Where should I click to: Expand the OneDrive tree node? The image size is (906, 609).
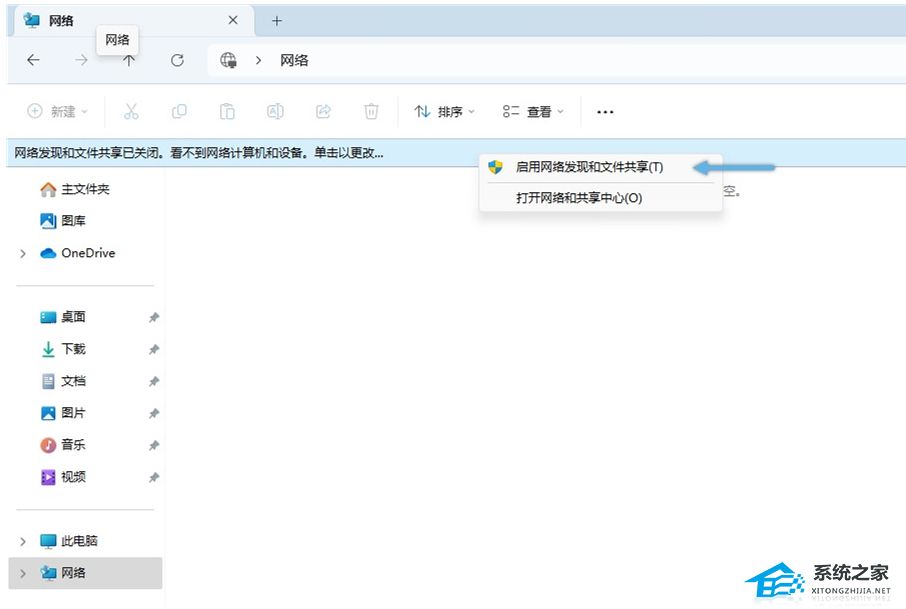pos(23,253)
